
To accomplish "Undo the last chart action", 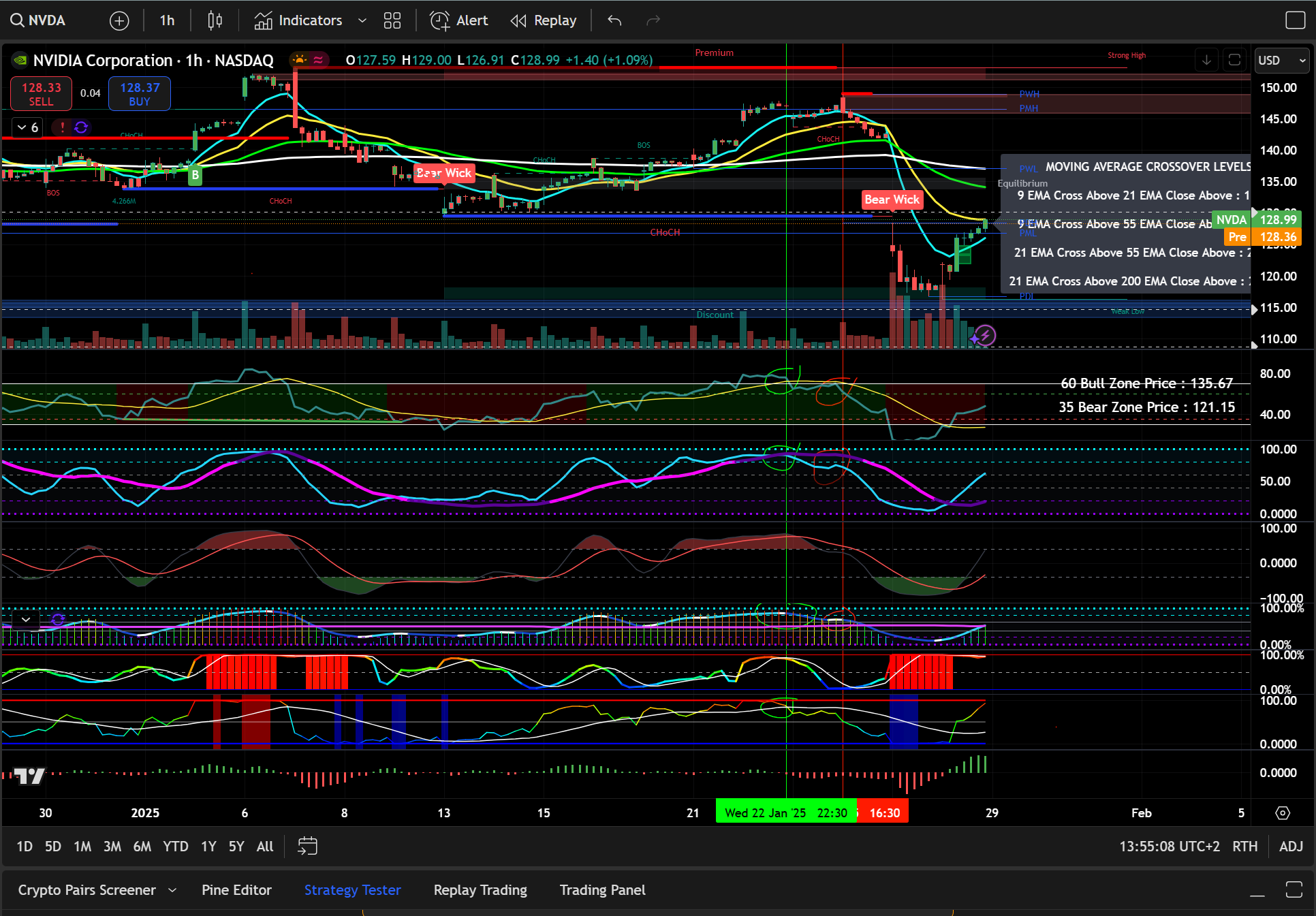I will 614,20.
